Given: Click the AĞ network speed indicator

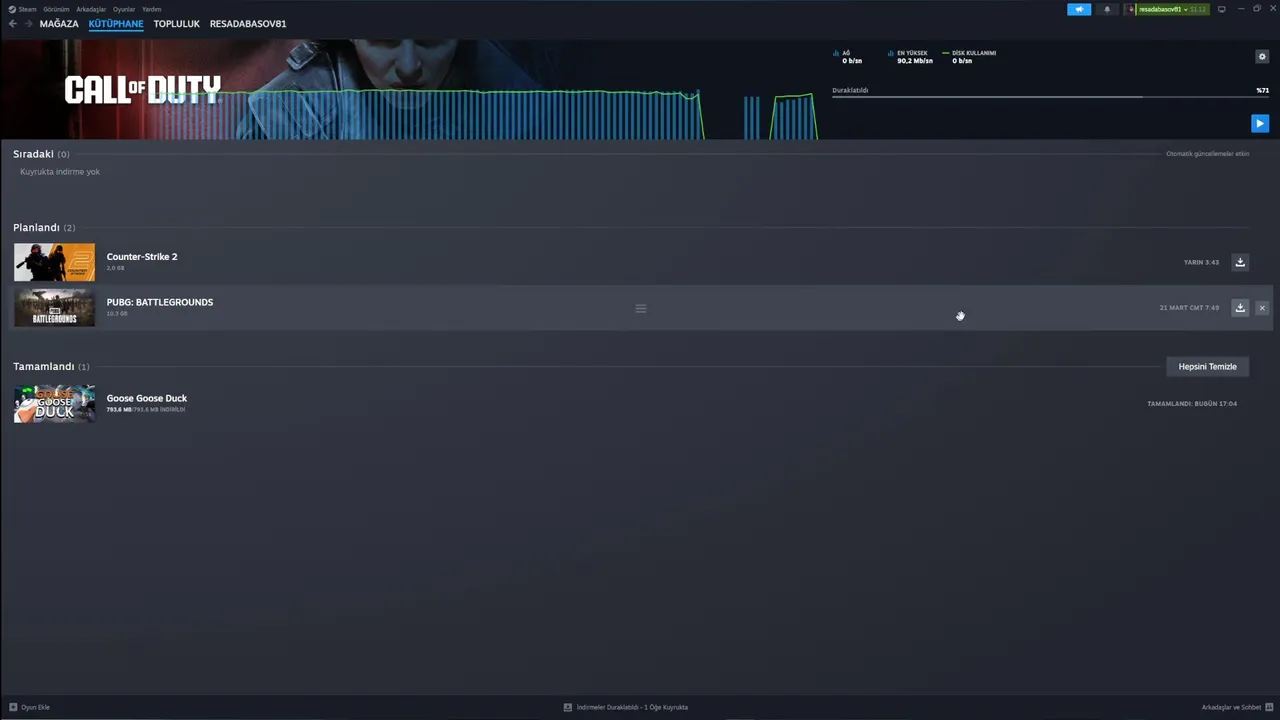Looking at the screenshot, I should pyautogui.click(x=847, y=57).
